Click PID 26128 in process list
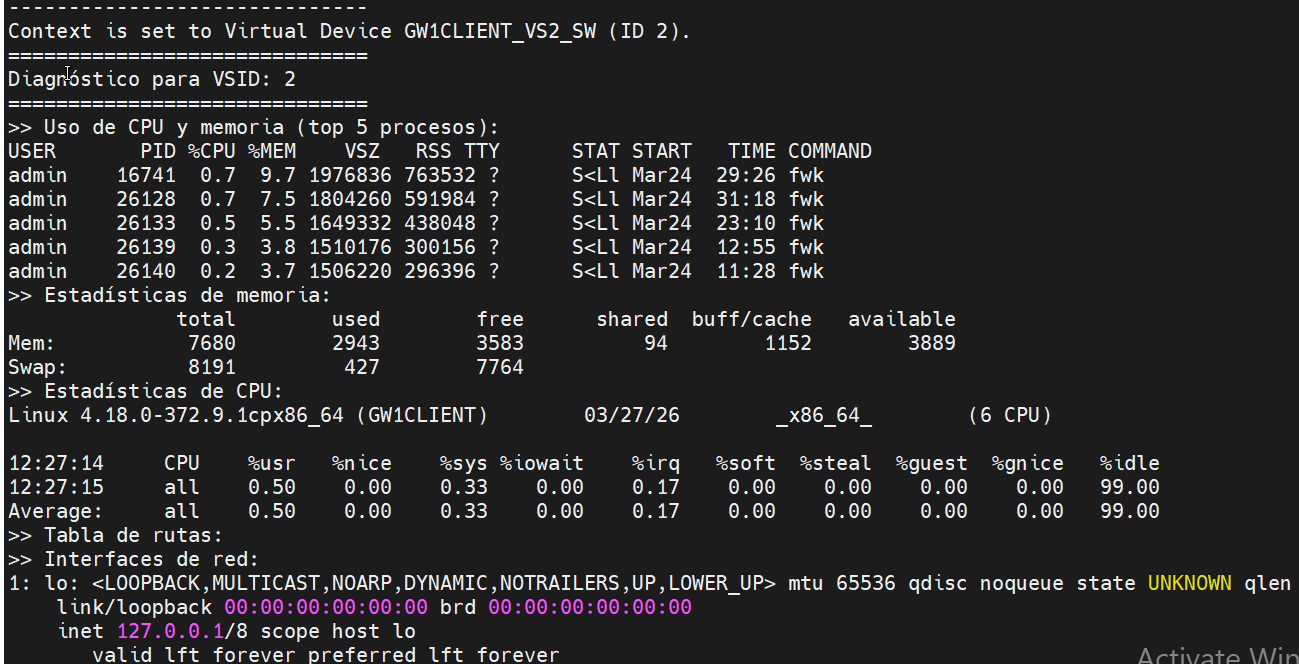 146,199
